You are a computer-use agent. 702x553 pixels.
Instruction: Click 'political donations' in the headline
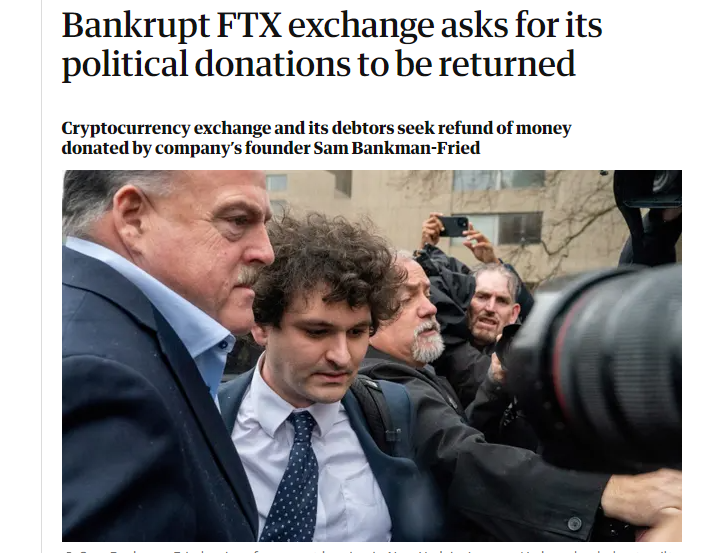point(206,65)
